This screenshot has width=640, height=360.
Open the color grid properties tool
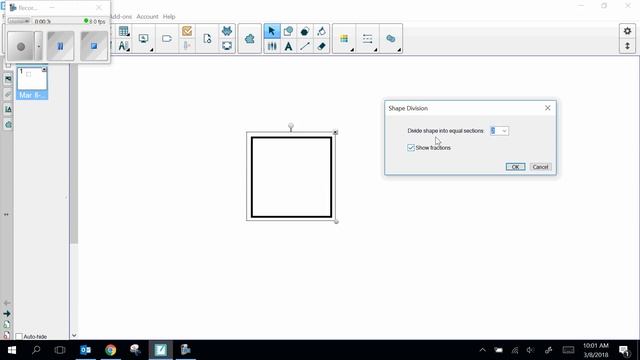[344, 39]
